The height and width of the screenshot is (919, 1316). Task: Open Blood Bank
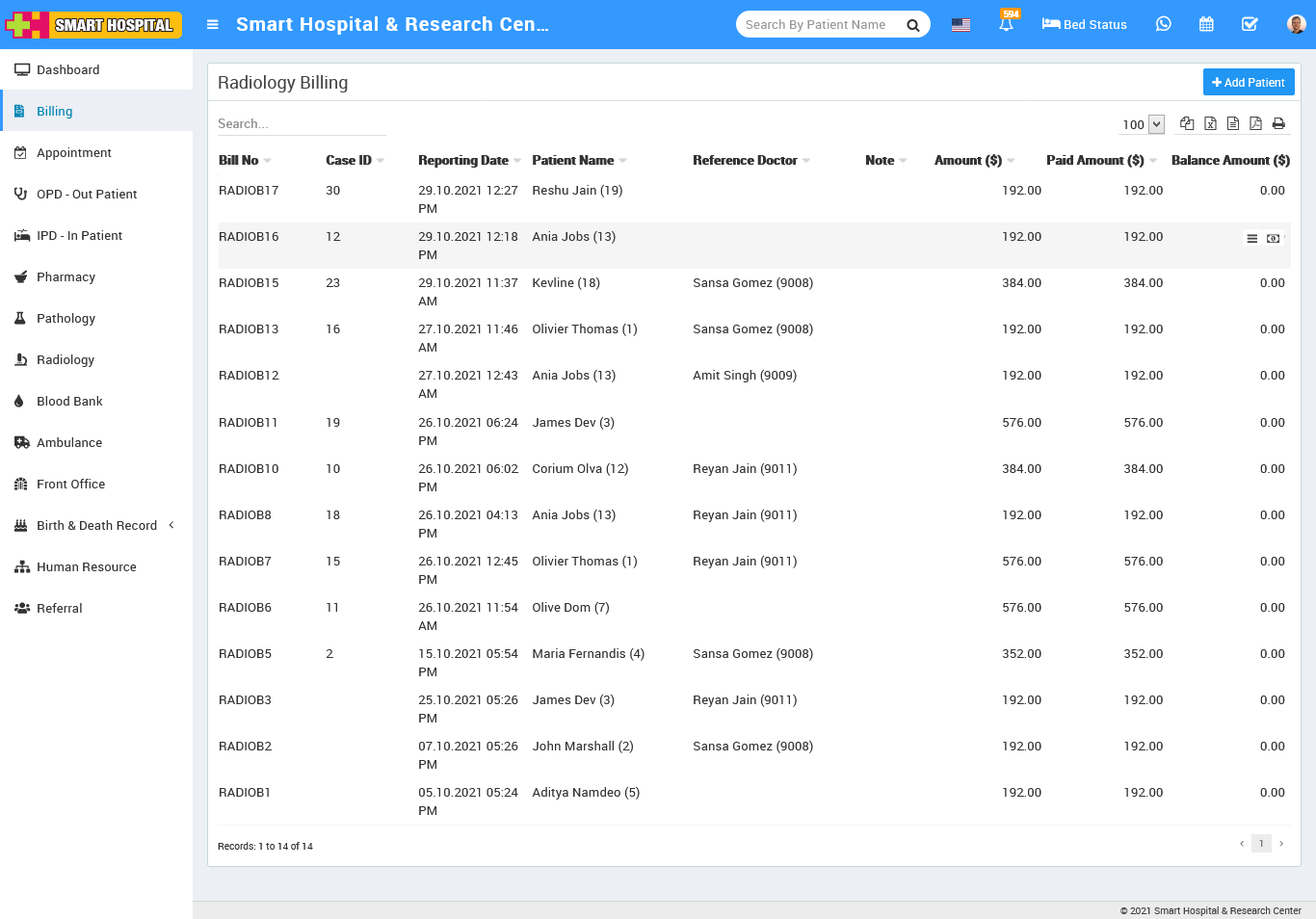click(x=96, y=401)
